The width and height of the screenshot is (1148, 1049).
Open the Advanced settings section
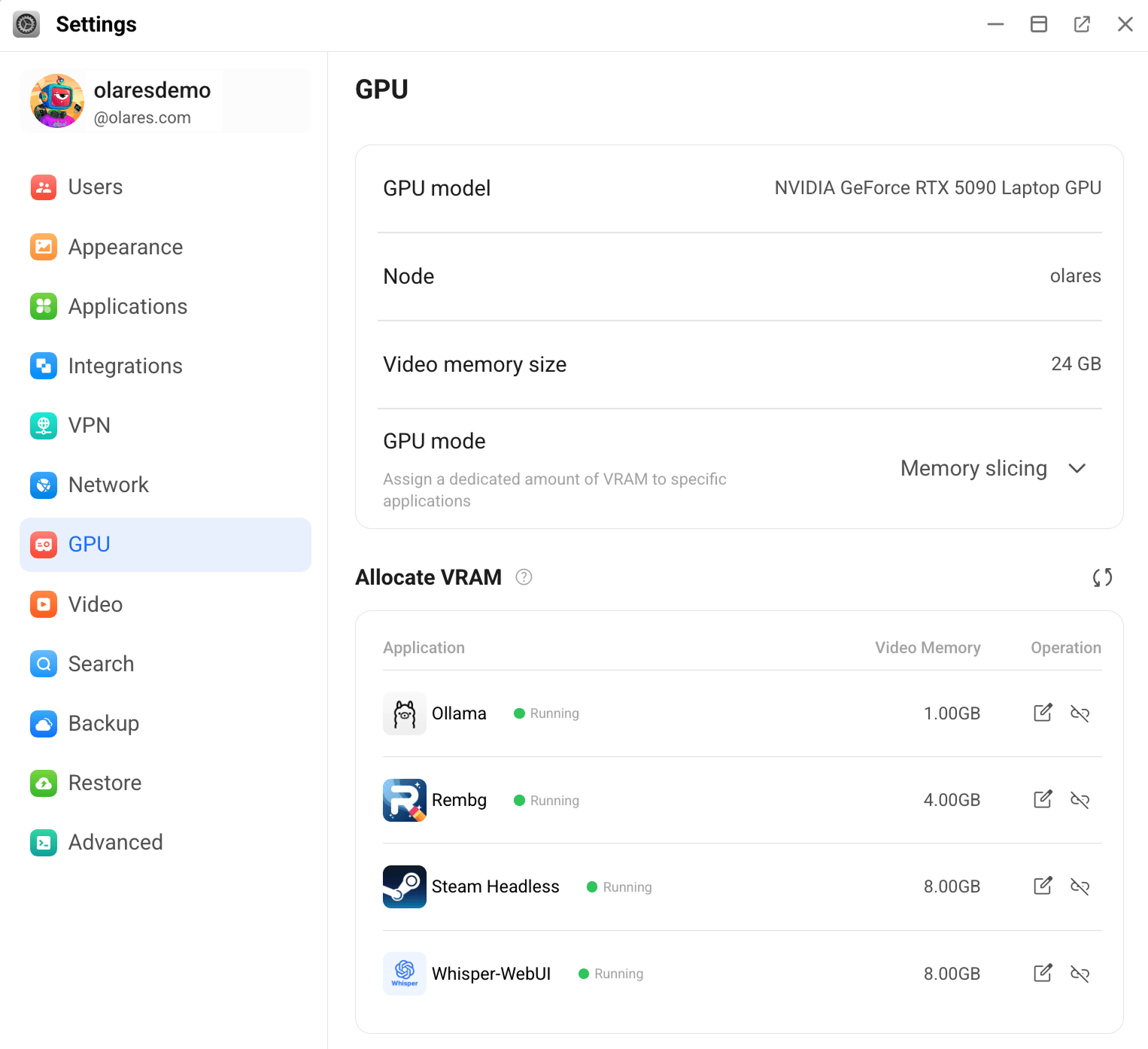[x=115, y=842]
